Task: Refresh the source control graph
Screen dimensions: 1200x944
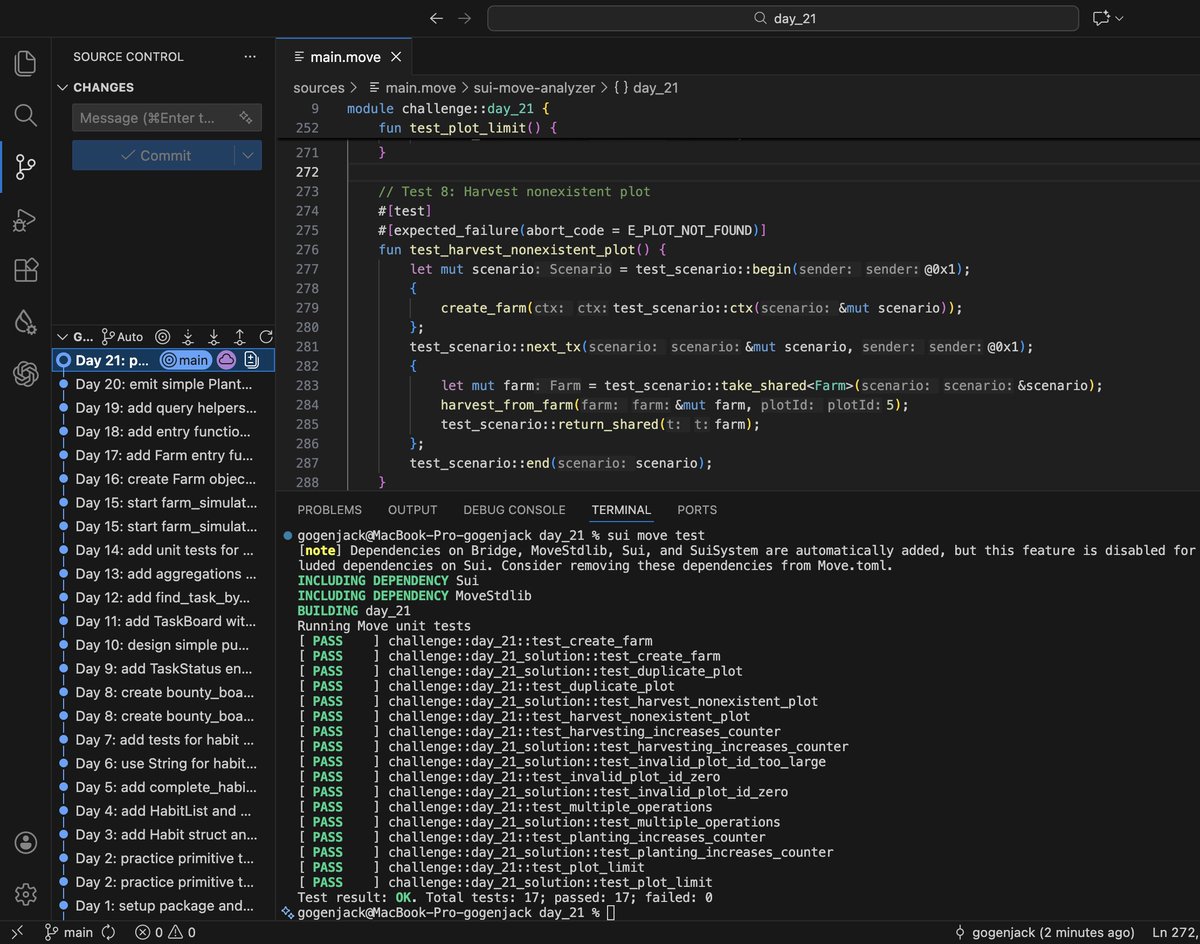Action: pos(266,337)
